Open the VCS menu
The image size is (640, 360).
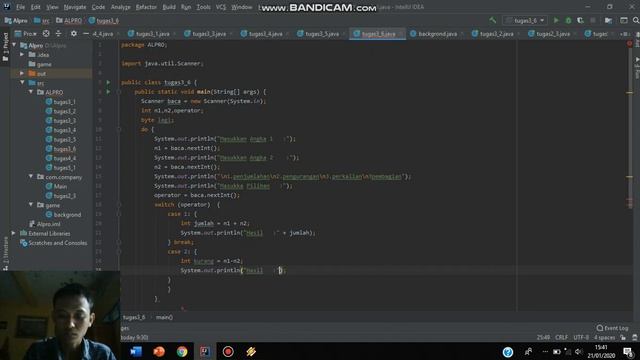[221, 7]
